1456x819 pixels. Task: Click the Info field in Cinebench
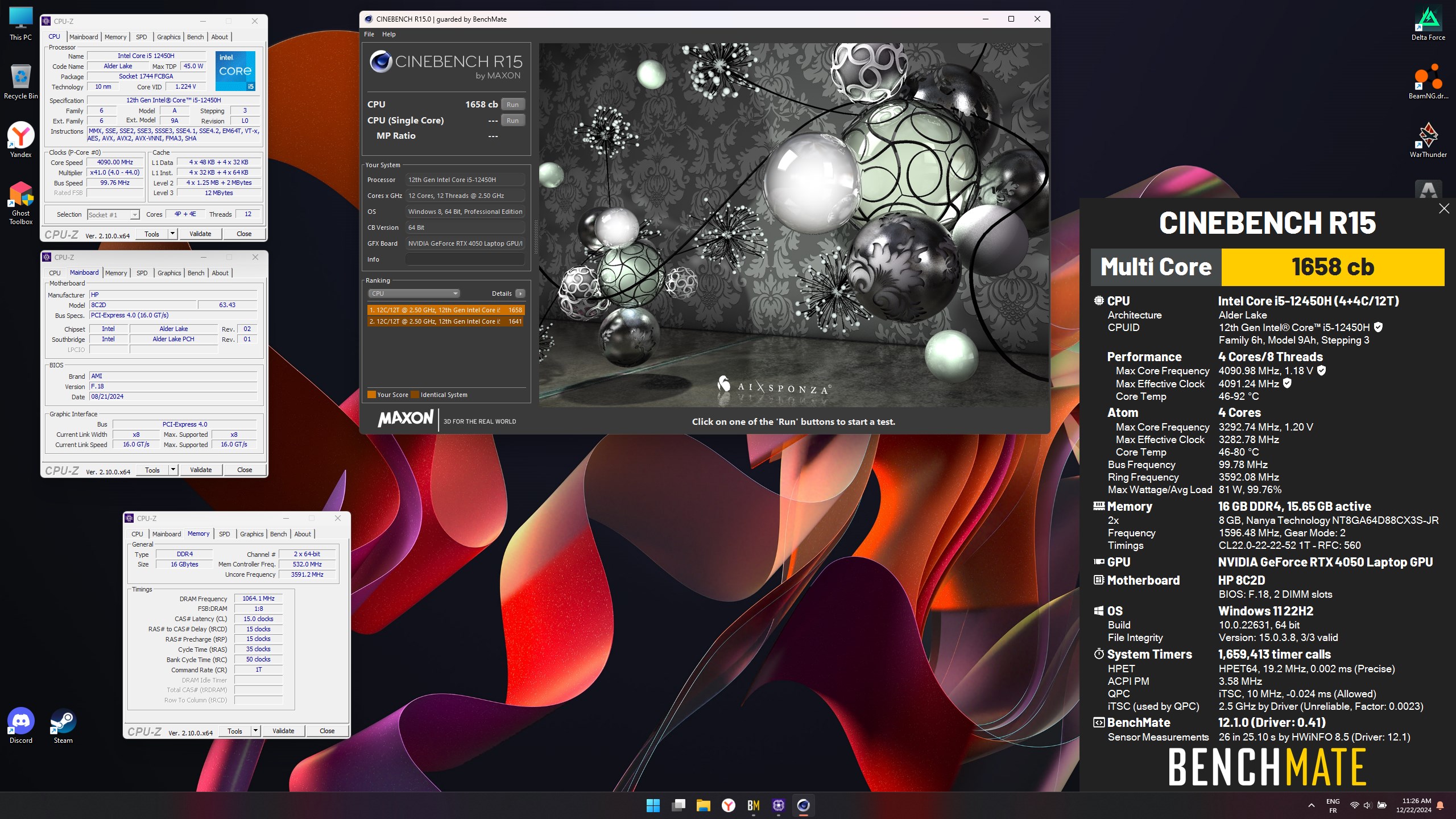click(465, 259)
